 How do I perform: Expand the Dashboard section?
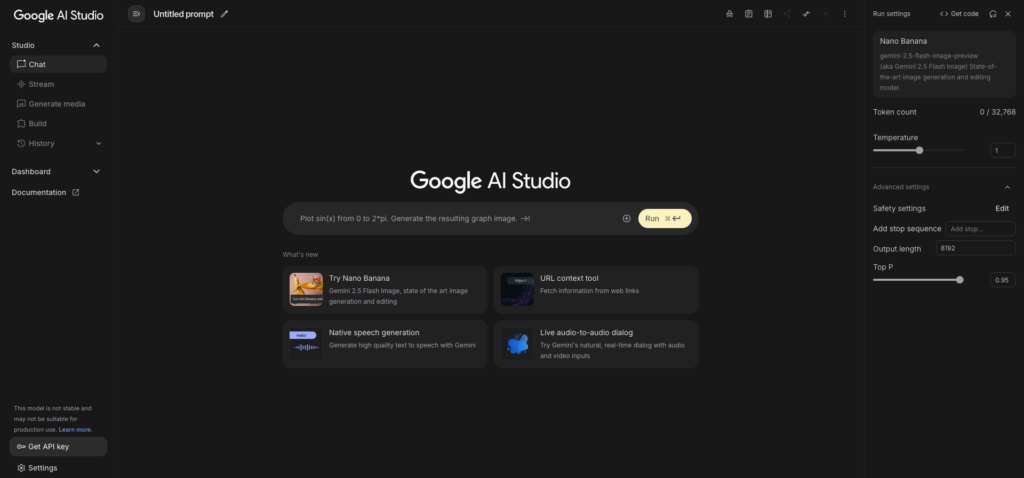coord(97,171)
